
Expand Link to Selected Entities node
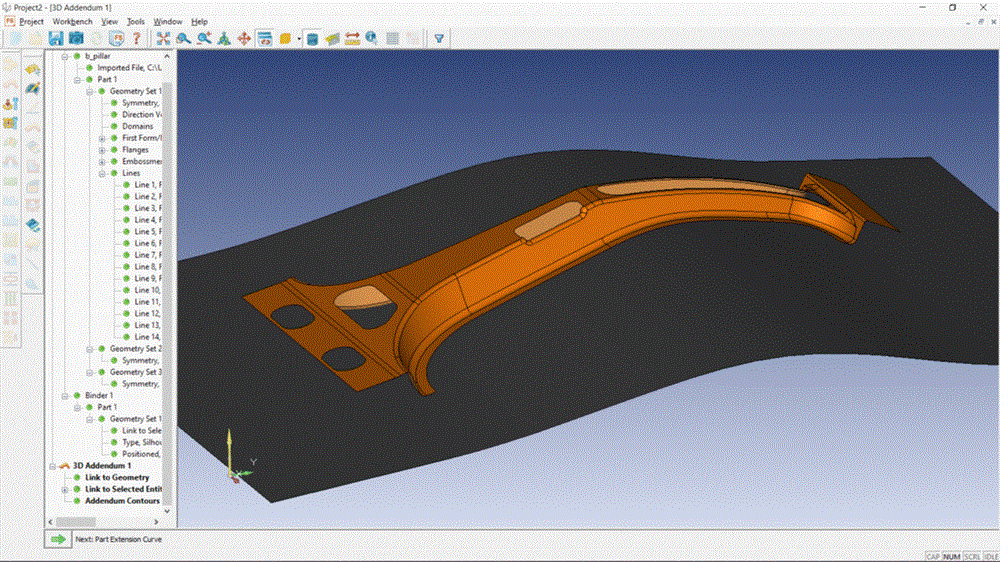click(64, 490)
